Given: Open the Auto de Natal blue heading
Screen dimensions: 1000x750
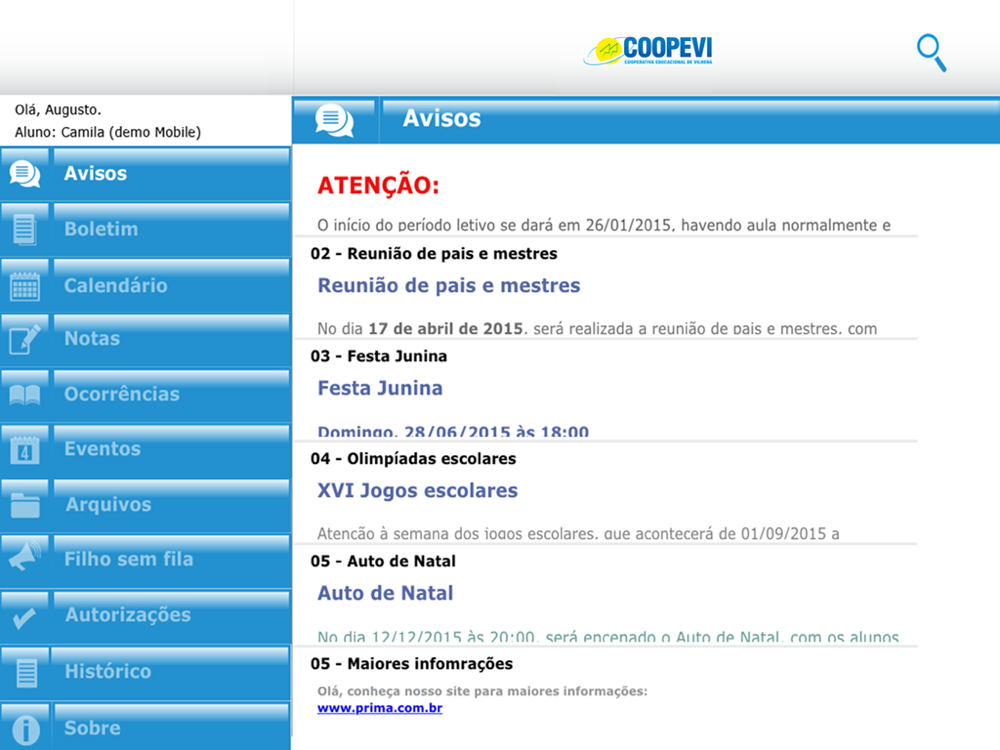Looking at the screenshot, I should pos(385,593).
